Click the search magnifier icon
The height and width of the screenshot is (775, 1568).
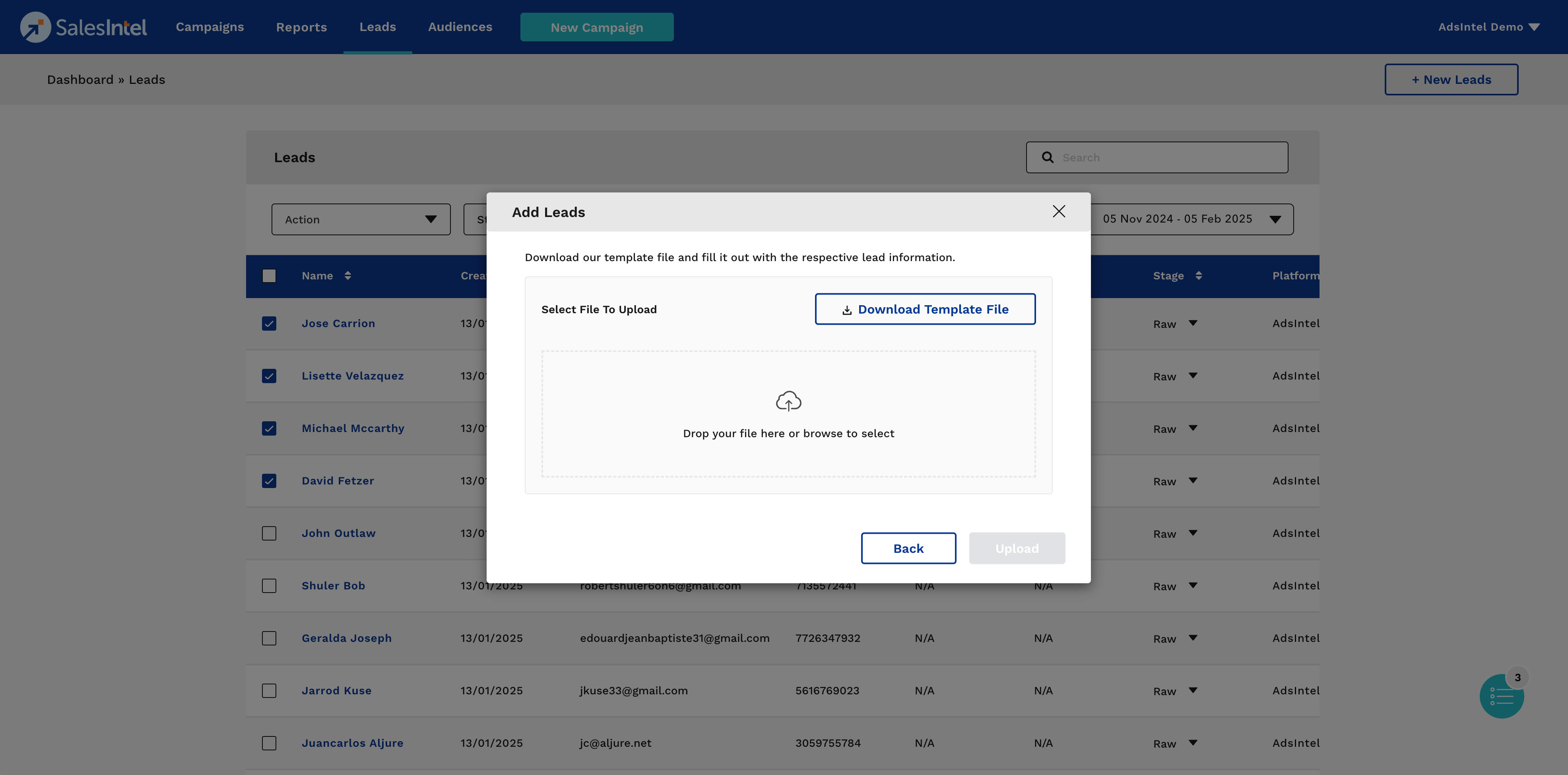(1048, 157)
